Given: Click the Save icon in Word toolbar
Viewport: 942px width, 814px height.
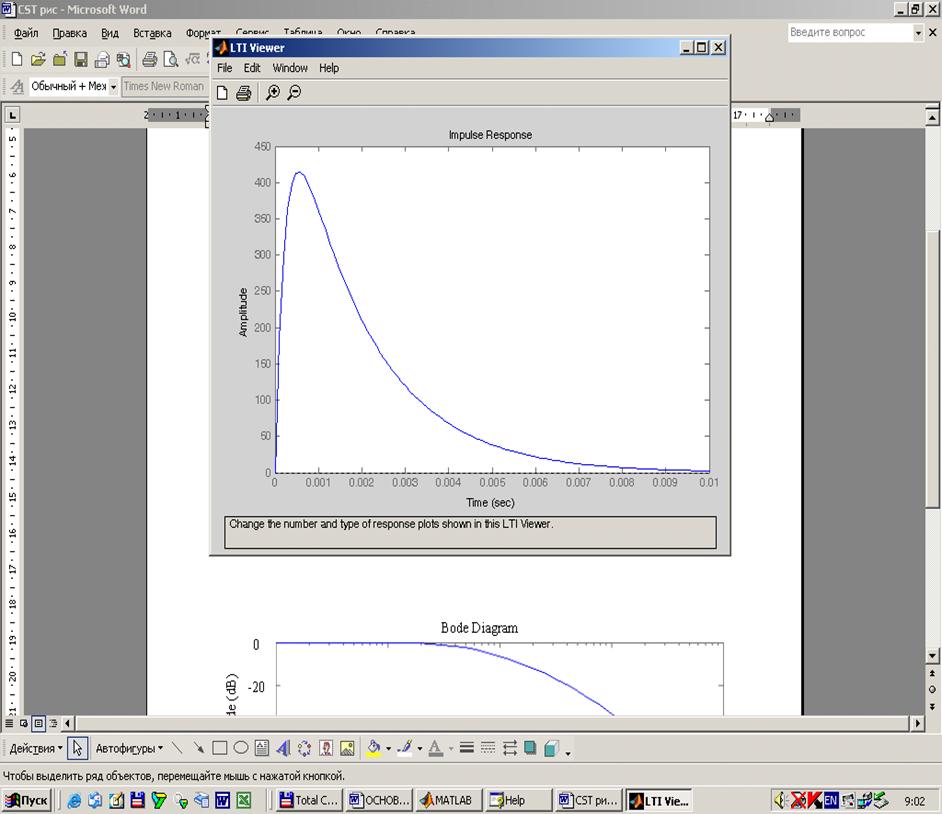Looking at the screenshot, I should pos(81,60).
